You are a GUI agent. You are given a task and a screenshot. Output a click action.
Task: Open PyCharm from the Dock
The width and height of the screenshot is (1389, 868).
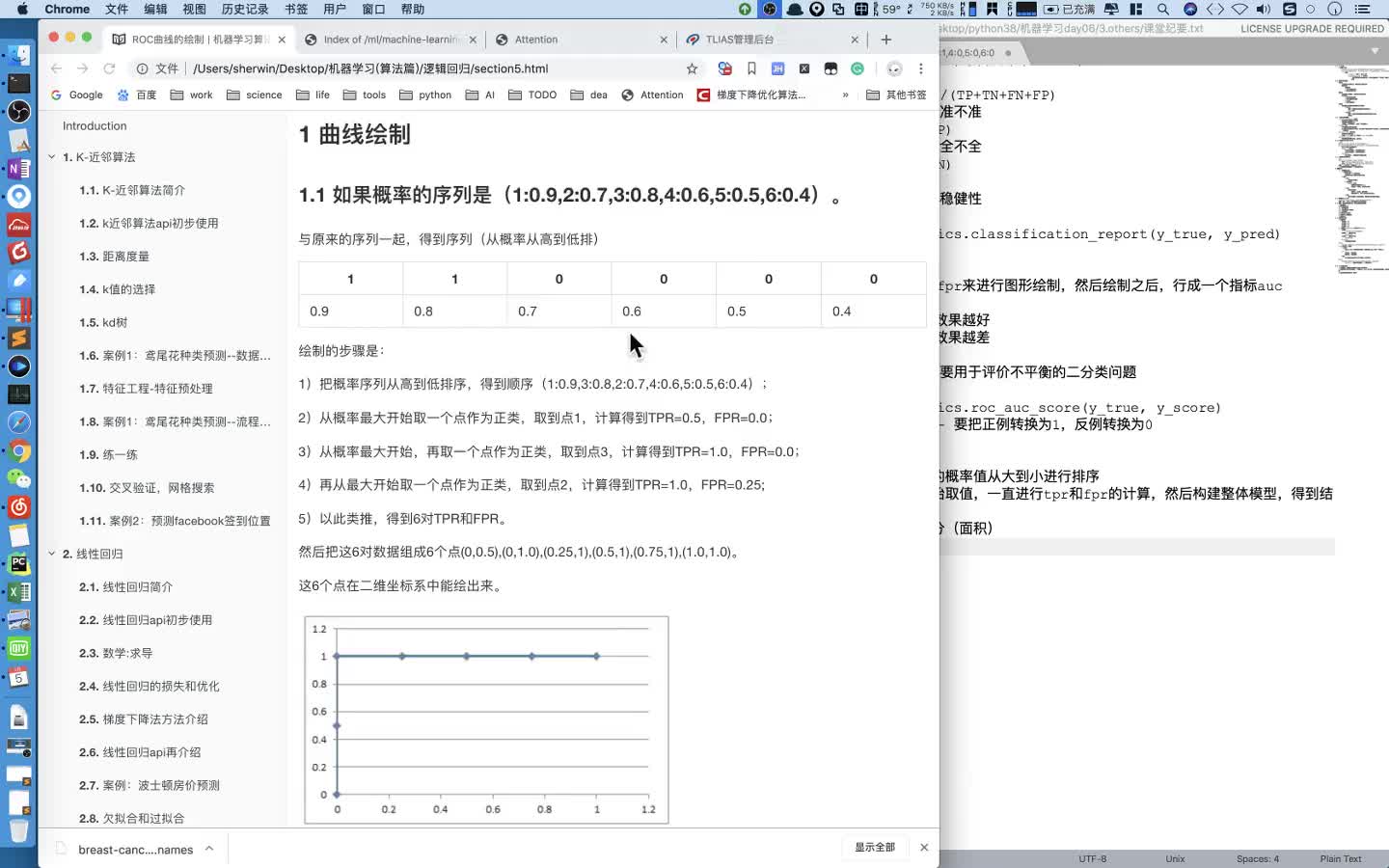19,563
